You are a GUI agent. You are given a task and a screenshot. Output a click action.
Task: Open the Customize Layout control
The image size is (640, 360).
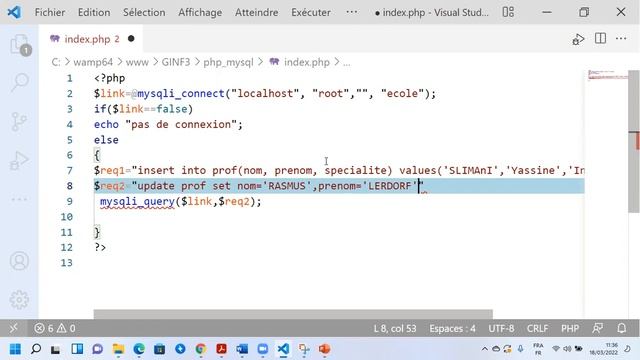click(x=508, y=12)
